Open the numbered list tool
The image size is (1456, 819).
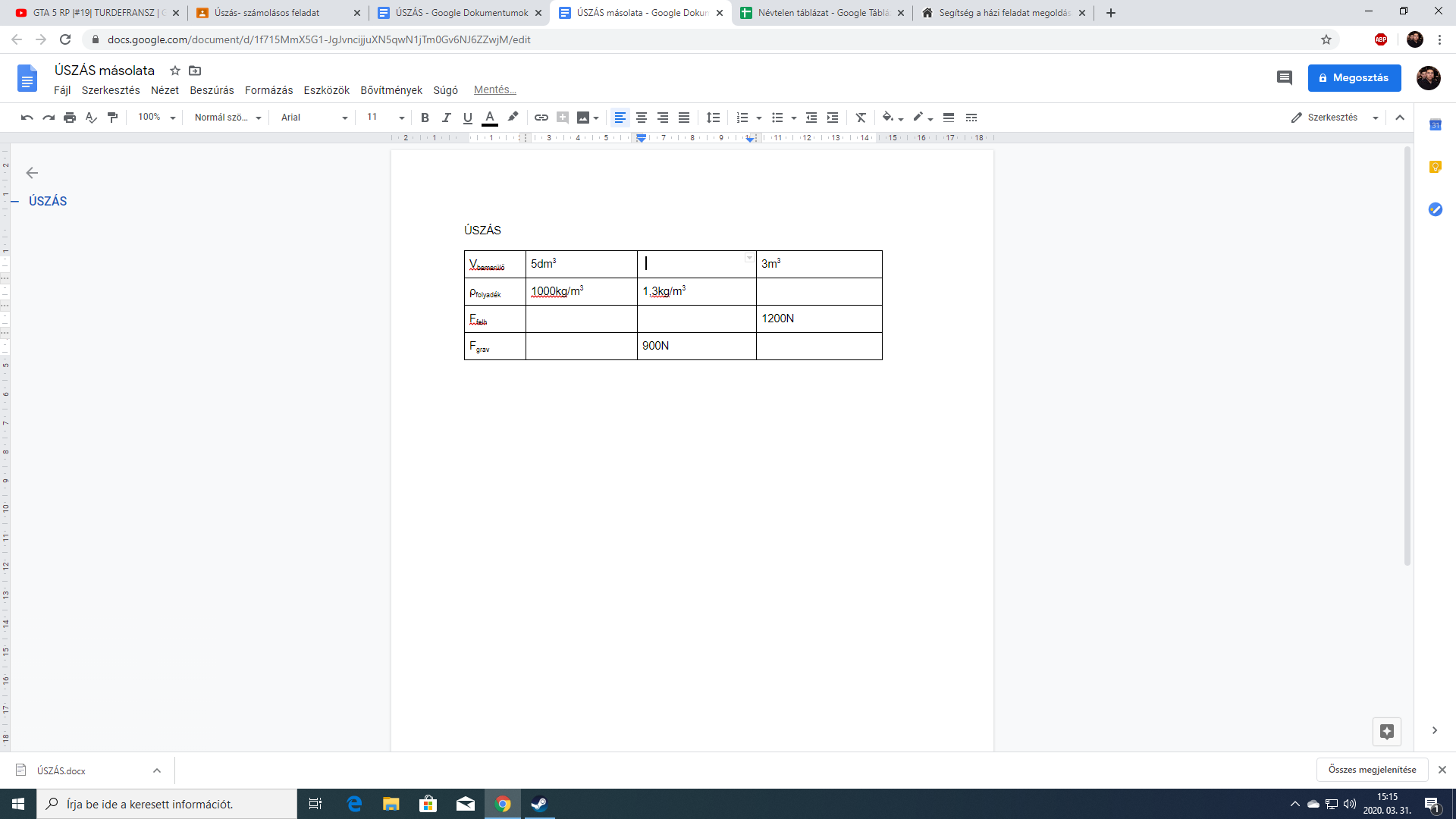click(742, 118)
